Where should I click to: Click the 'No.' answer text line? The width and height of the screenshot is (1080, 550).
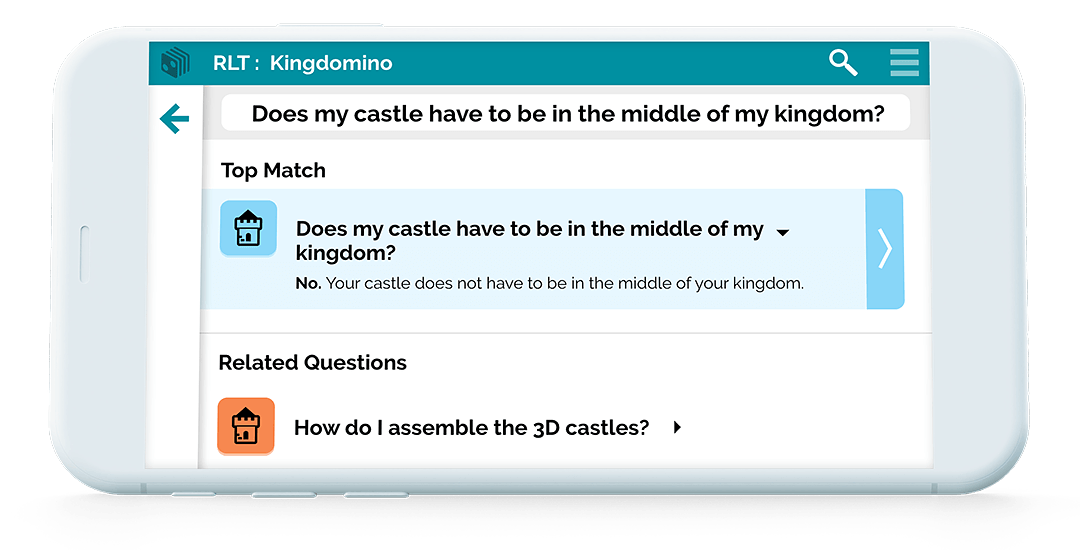550,284
